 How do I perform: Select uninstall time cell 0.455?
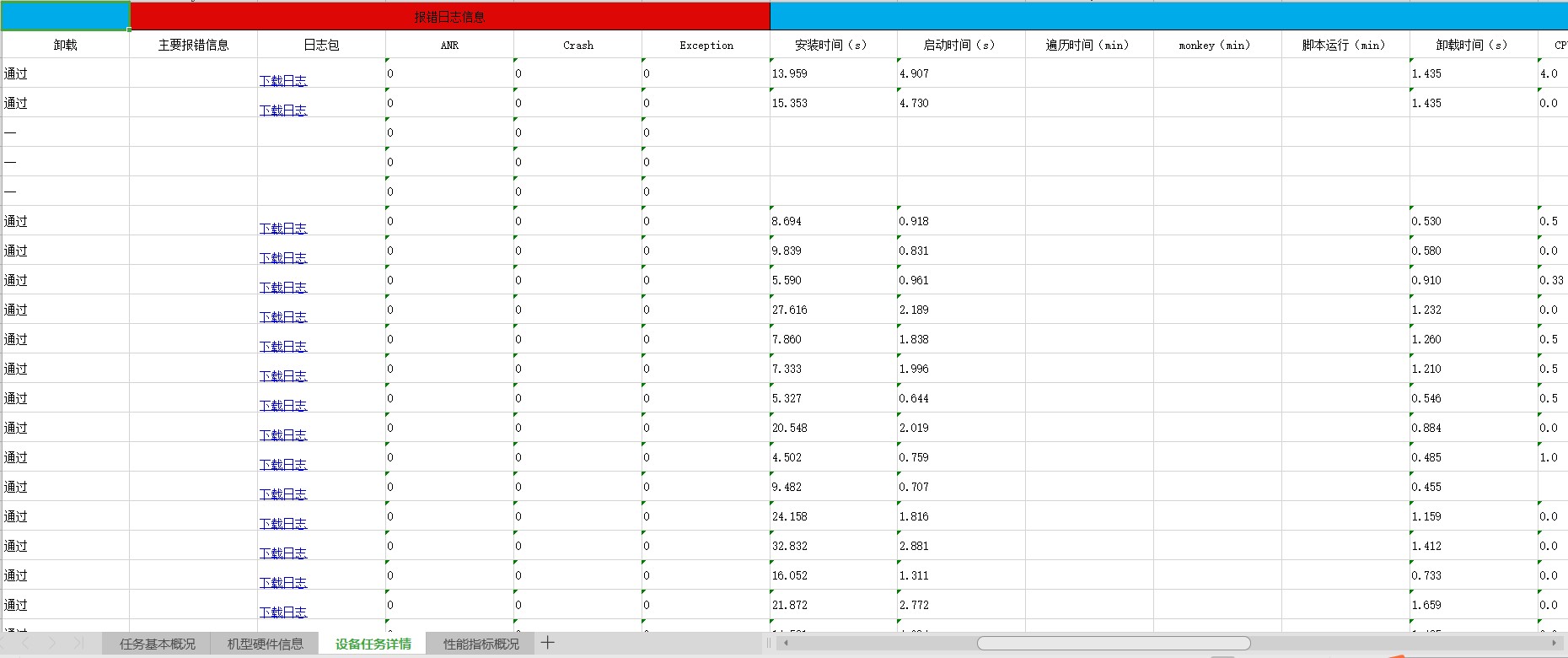tap(1474, 487)
